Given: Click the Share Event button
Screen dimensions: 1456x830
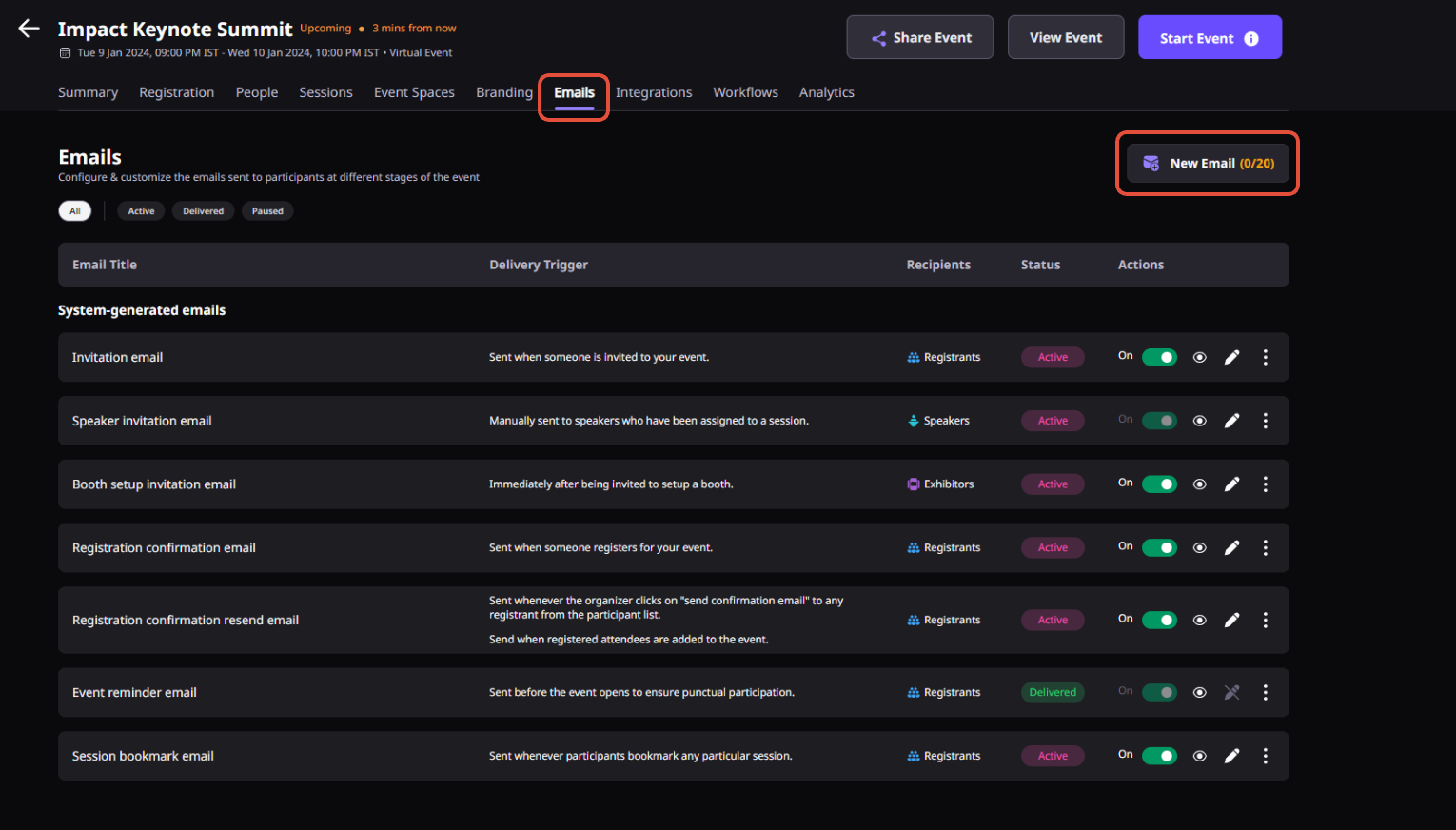Looking at the screenshot, I should 920,37.
